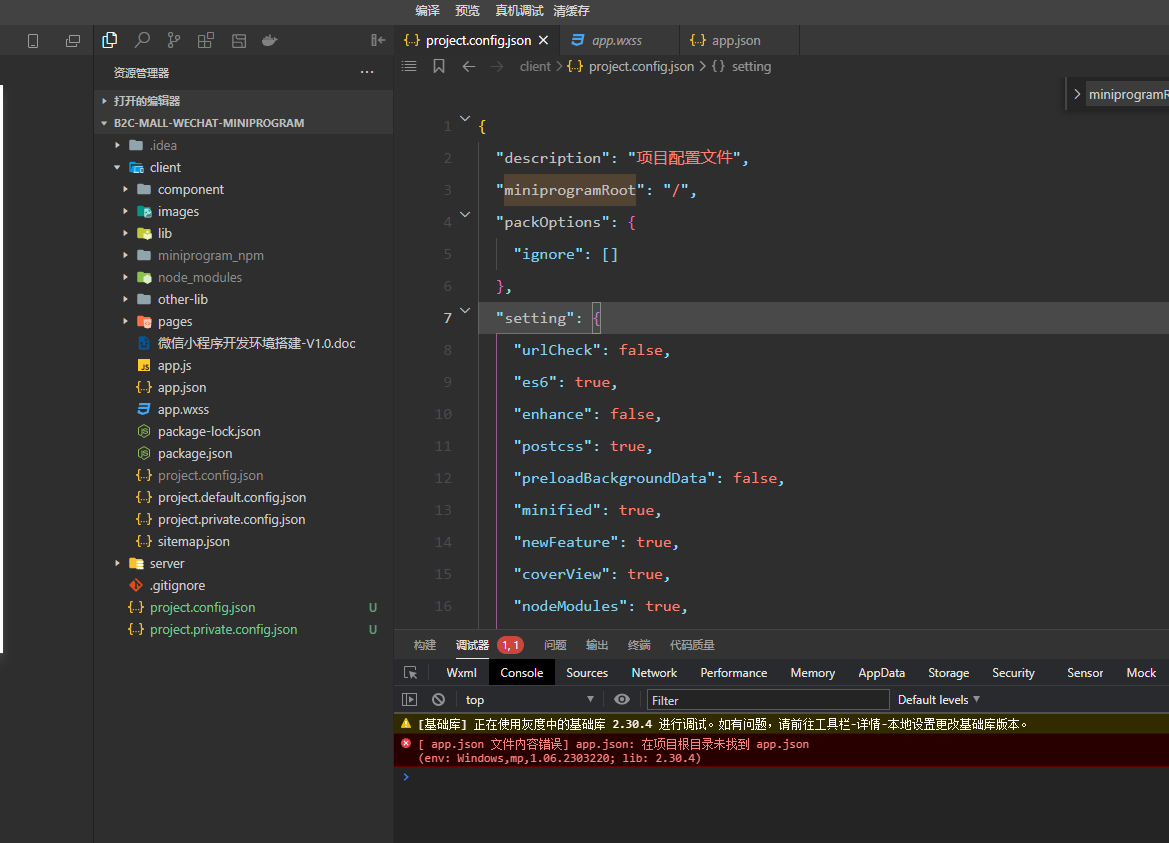Open the 'top' context dropdown
1169x843 pixels.
[529, 700]
